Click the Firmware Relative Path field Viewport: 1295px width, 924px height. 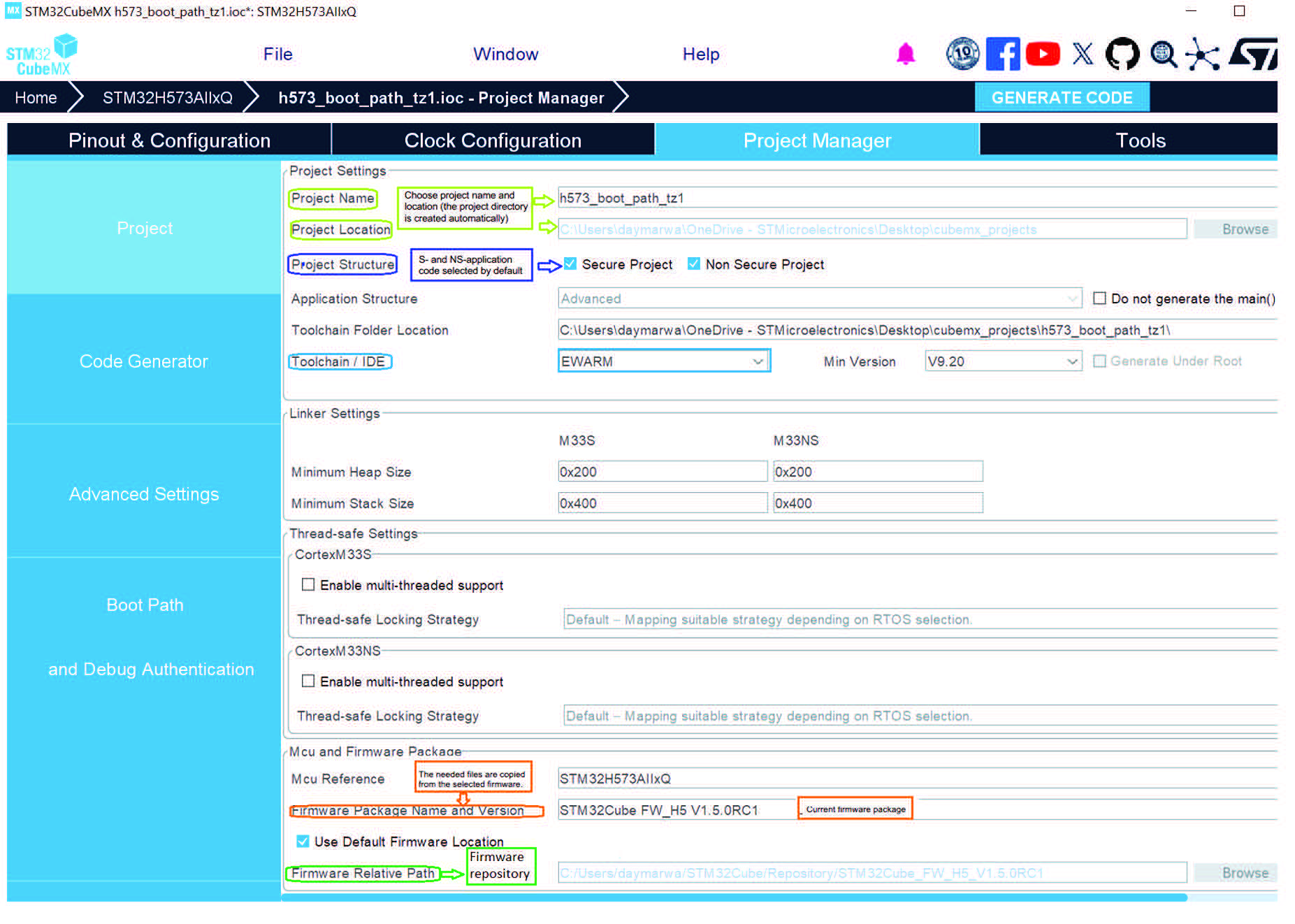(872, 872)
